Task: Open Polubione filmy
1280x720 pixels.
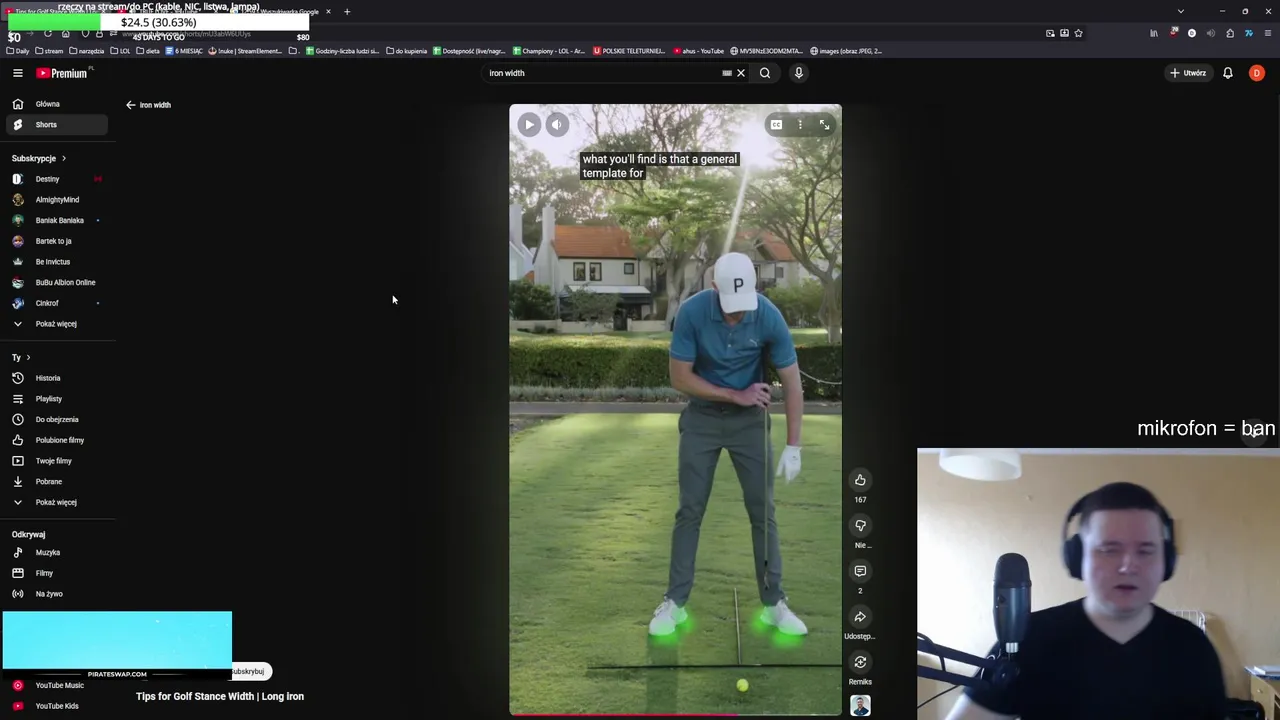Action: pyautogui.click(x=56, y=440)
